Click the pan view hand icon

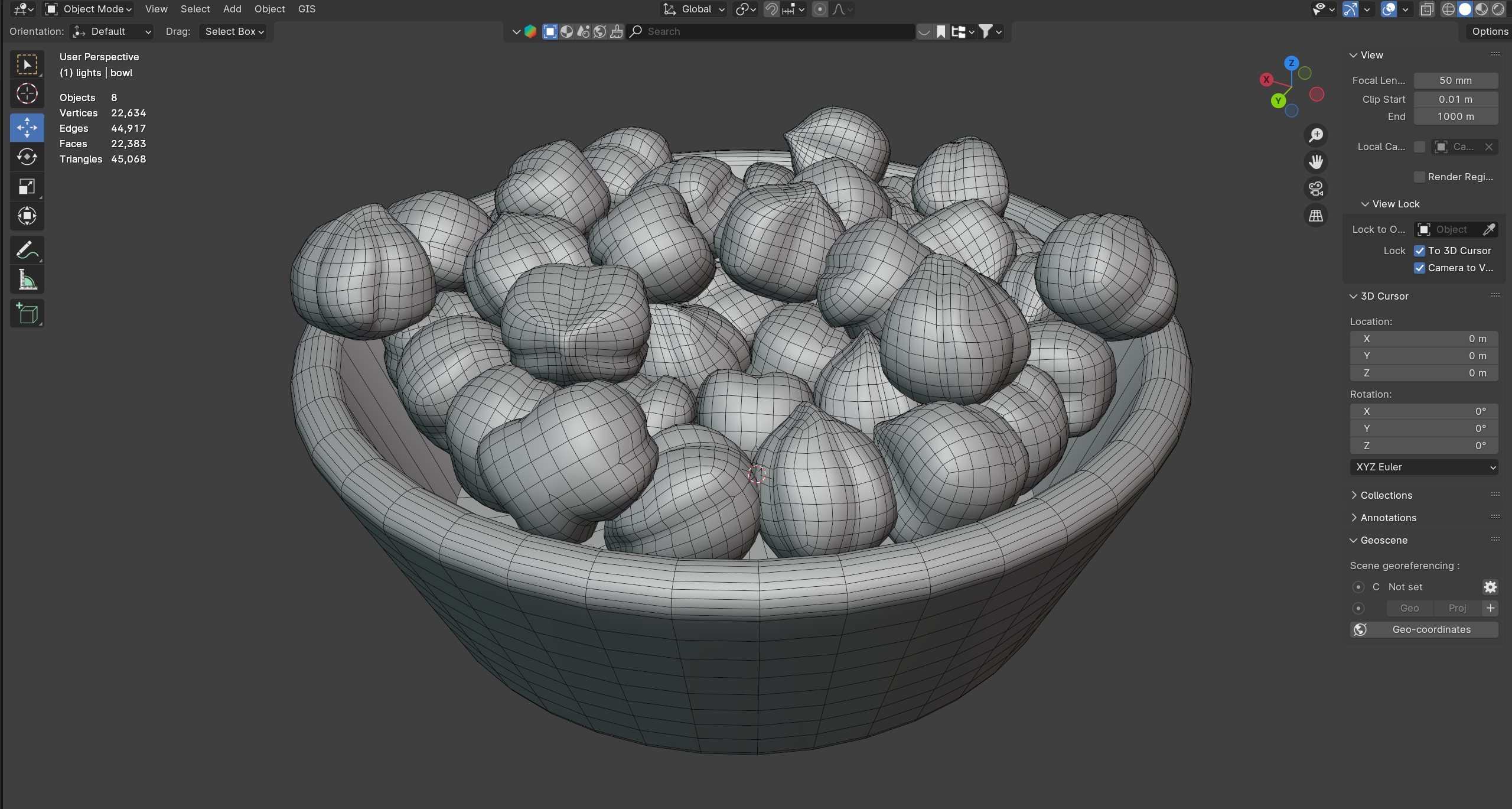pyautogui.click(x=1315, y=162)
